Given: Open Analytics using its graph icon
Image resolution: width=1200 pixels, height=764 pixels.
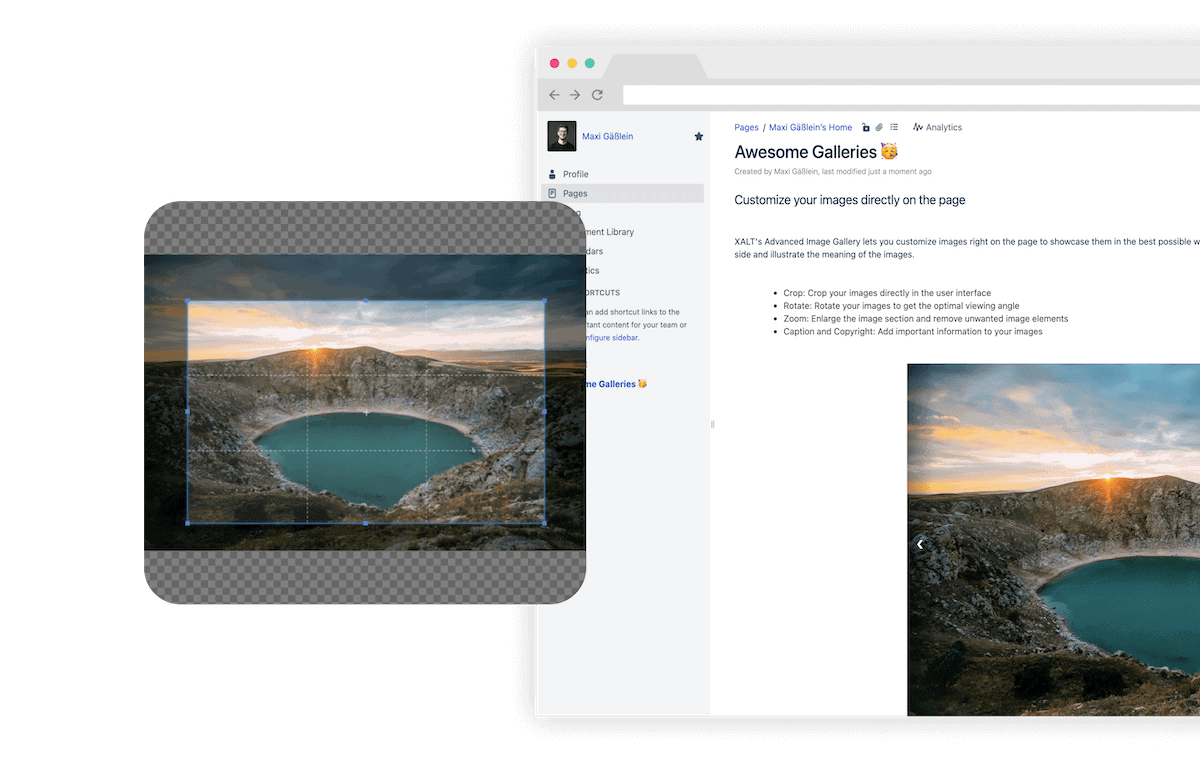Looking at the screenshot, I should click(920, 127).
